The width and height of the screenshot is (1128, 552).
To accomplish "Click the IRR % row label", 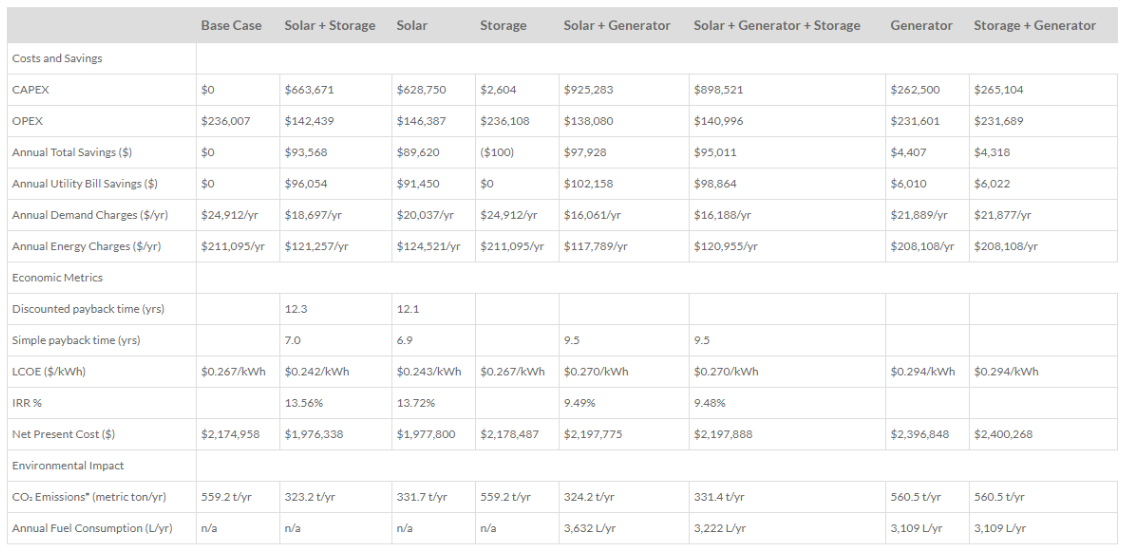I will click(x=27, y=403).
